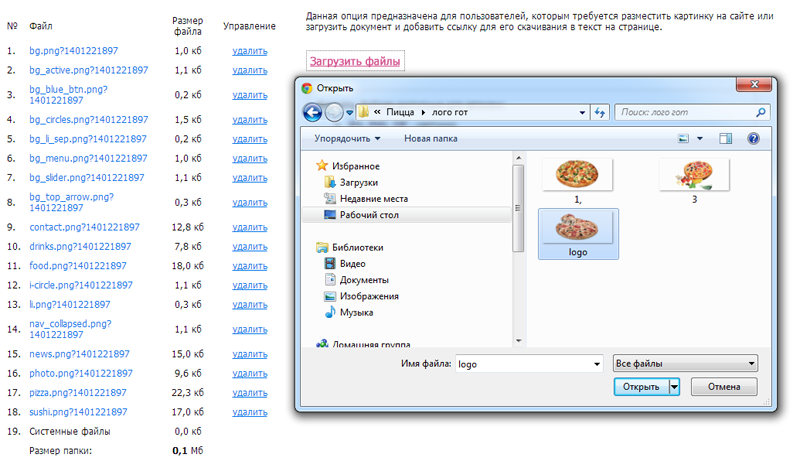Toggle the preview pane icon
800x461 pixels.
pos(726,139)
